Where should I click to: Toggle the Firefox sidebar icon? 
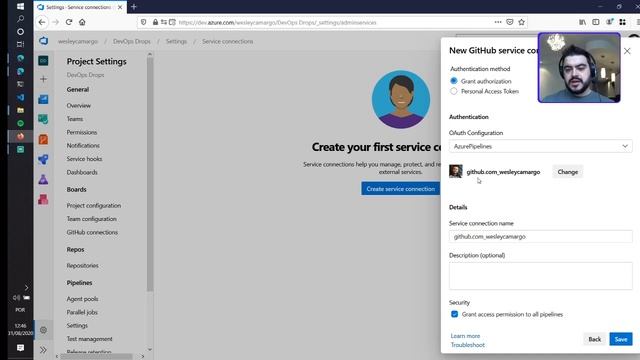596,22
